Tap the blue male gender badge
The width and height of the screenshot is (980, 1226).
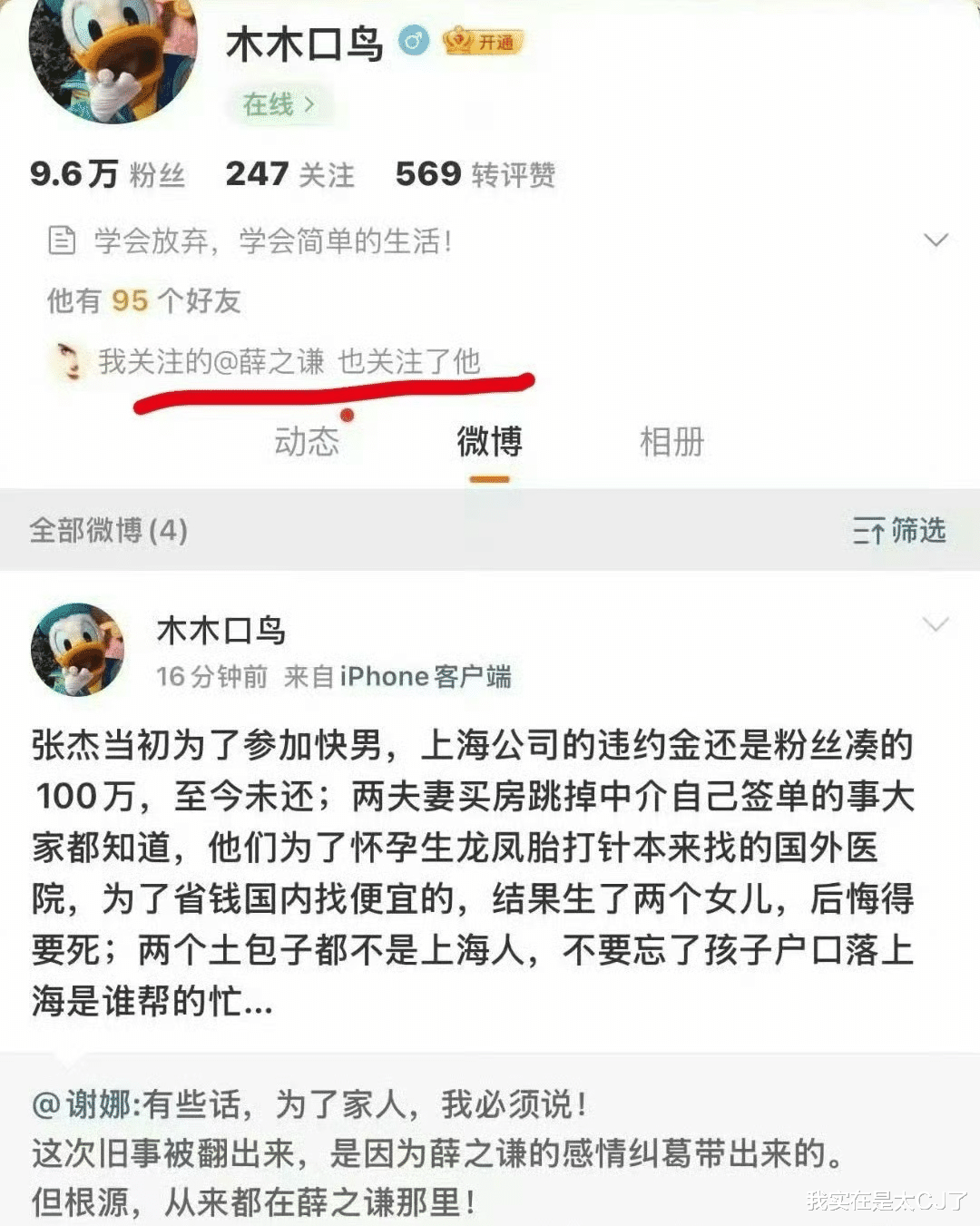click(414, 41)
